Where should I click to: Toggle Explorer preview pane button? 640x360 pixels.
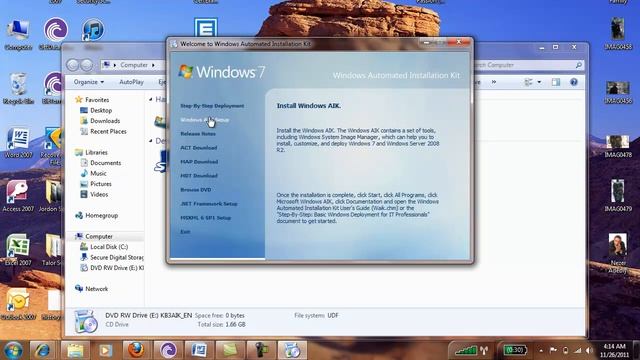(556, 82)
